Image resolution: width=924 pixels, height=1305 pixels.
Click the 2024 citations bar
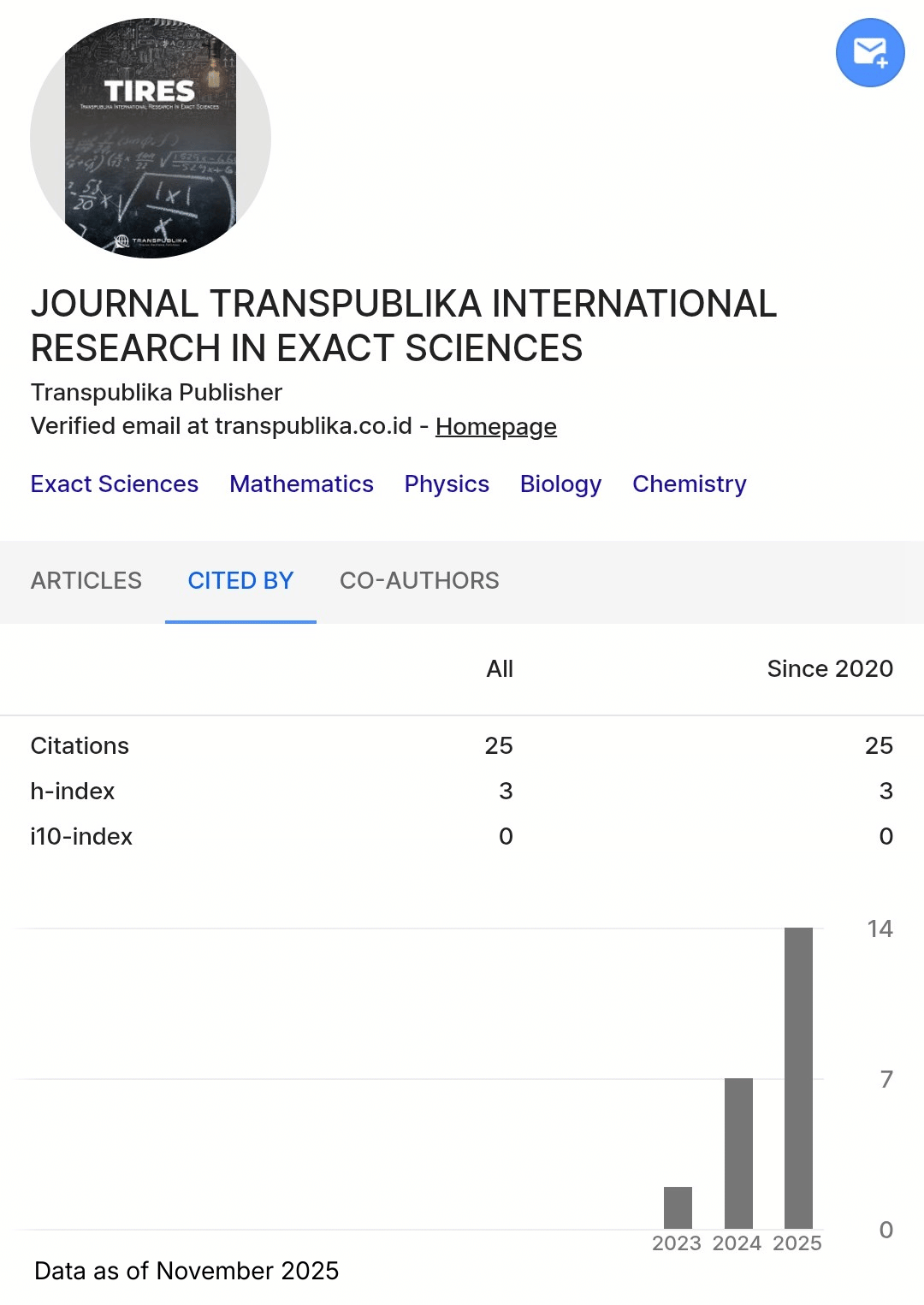click(738, 1153)
